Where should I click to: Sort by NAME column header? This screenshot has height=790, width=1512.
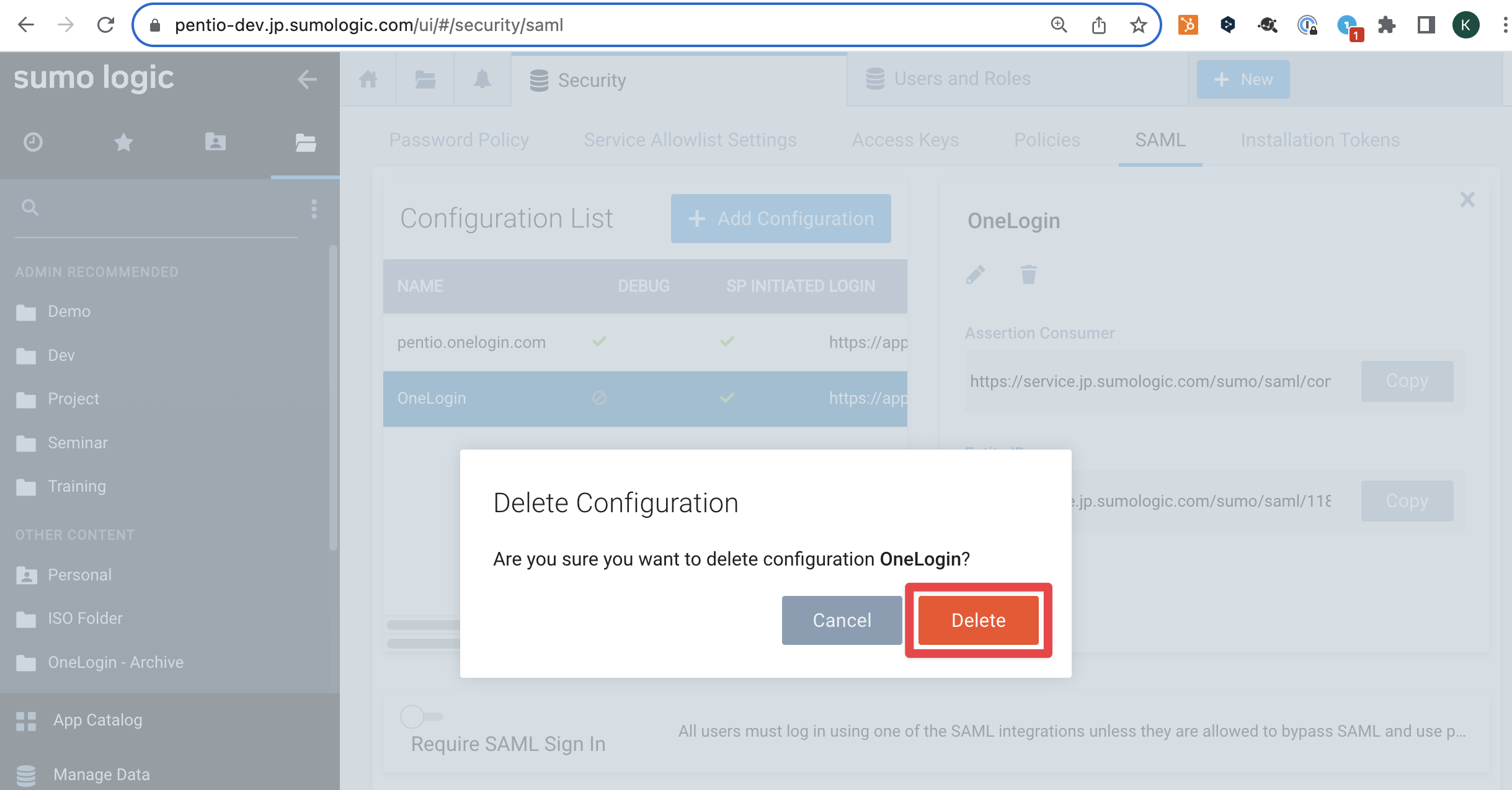click(420, 286)
